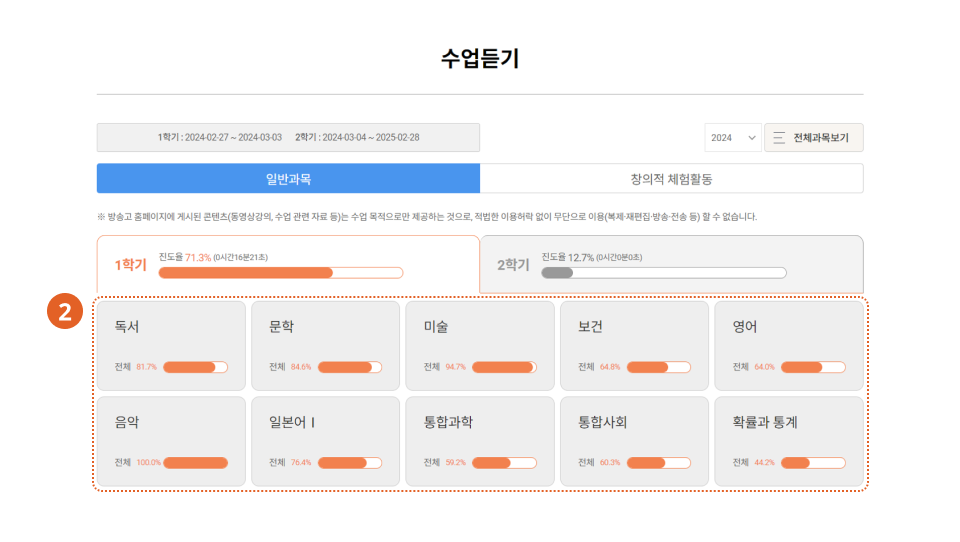Click the 전체과목보기 button
Viewport: 960px width, 542px height.
(x=814, y=138)
